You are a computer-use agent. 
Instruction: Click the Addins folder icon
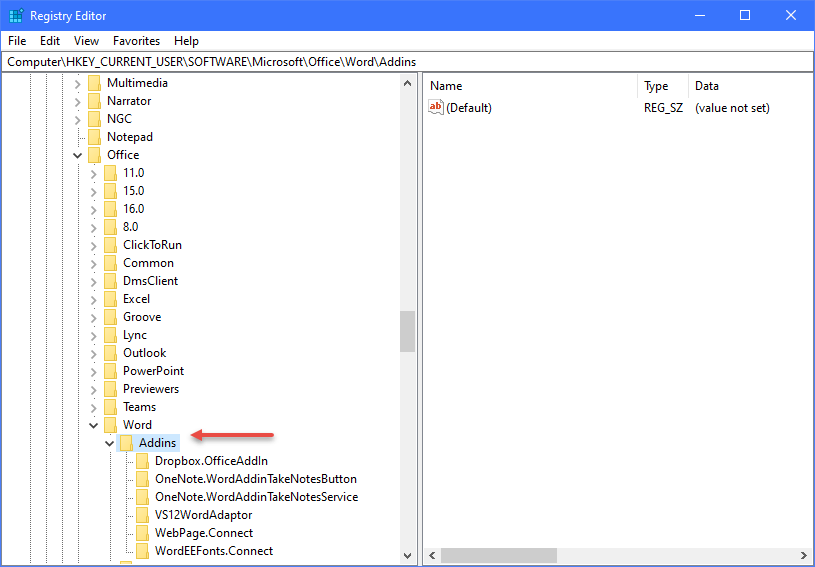click(126, 443)
